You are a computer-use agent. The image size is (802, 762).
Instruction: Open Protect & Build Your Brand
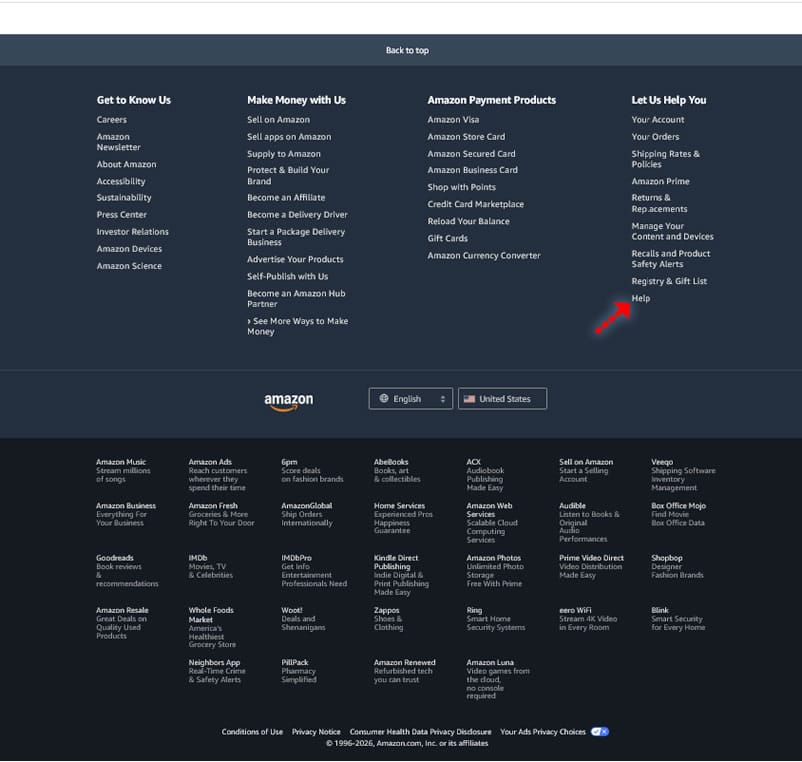[288, 175]
